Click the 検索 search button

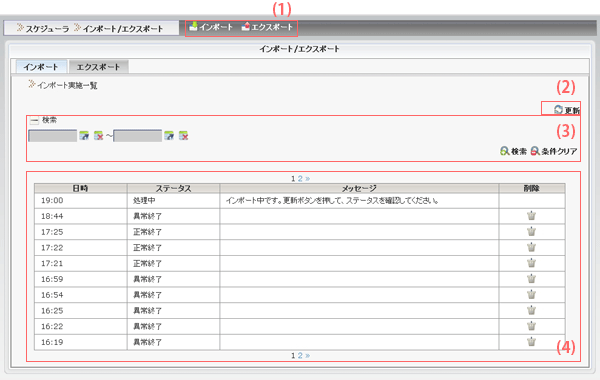[514, 152]
